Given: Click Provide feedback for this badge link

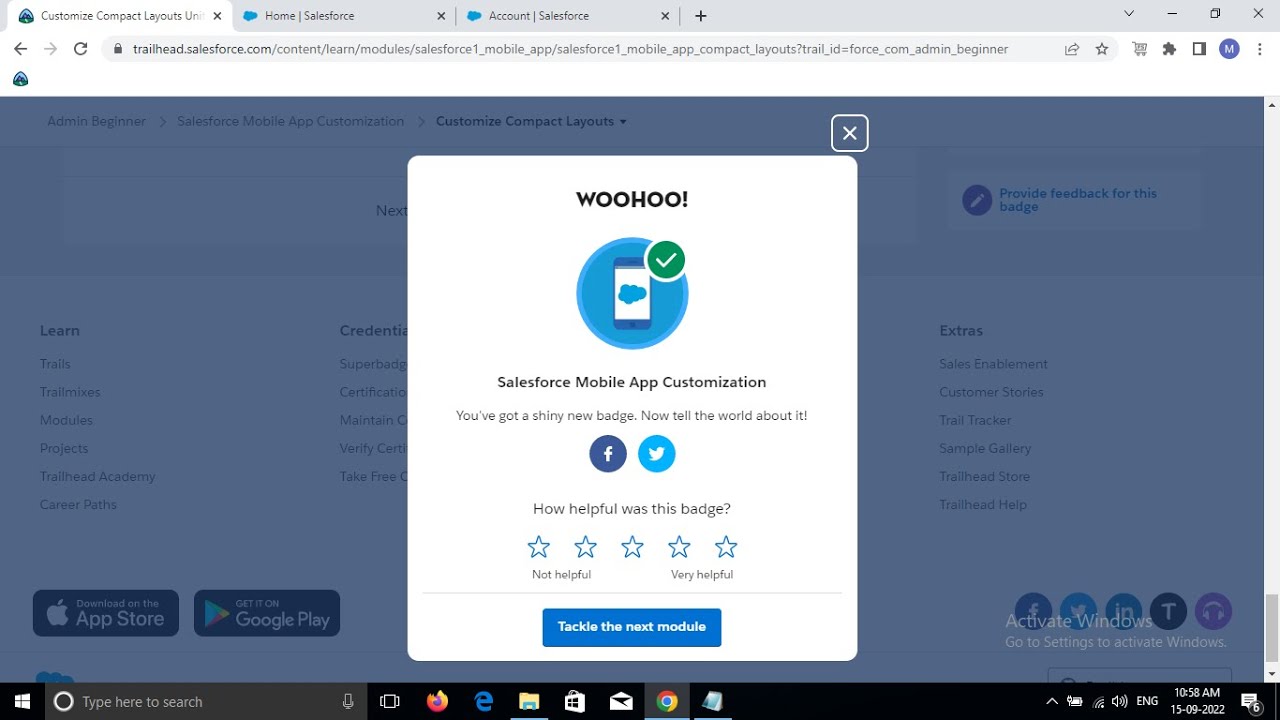Looking at the screenshot, I should (1078, 200).
